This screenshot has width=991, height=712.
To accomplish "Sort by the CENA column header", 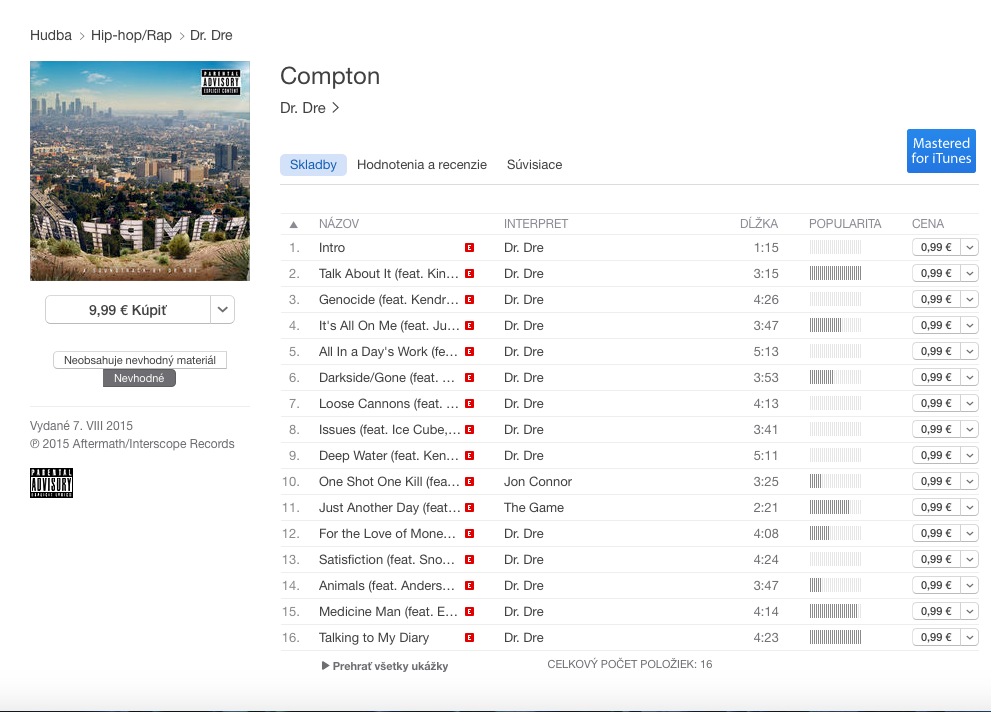I will coord(928,224).
